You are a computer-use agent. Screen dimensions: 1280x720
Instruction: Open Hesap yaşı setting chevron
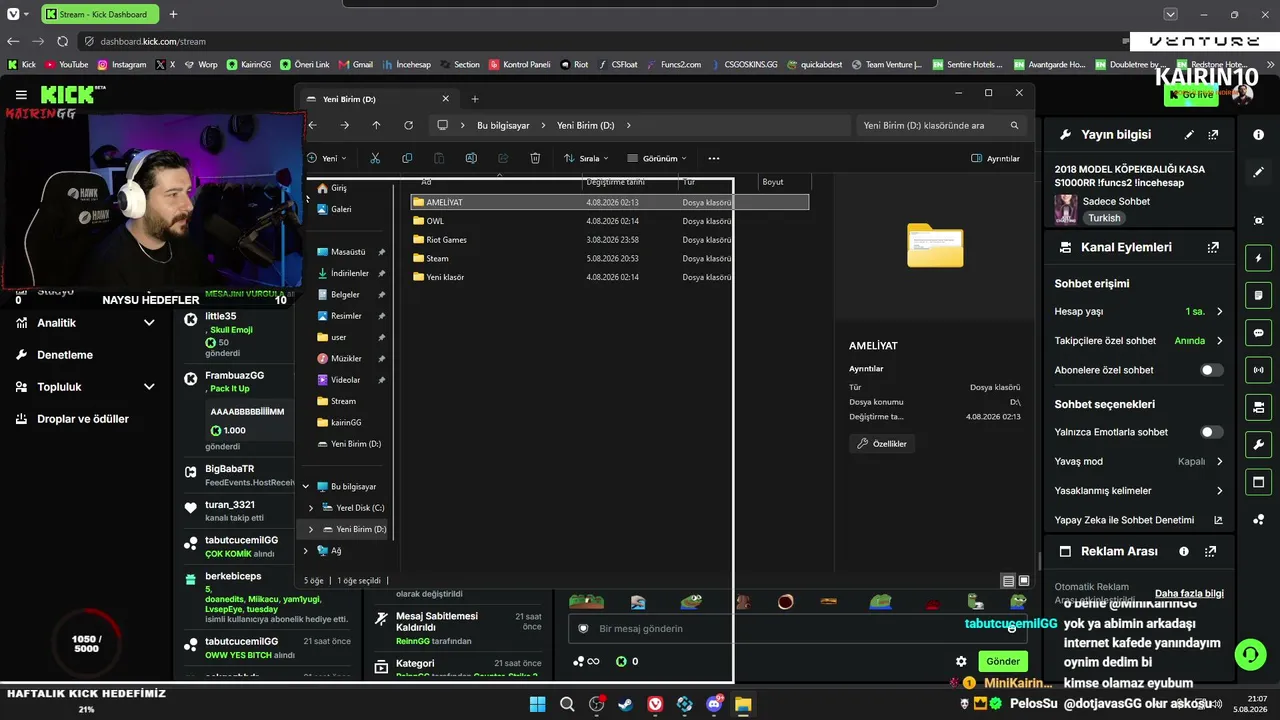point(1219,312)
